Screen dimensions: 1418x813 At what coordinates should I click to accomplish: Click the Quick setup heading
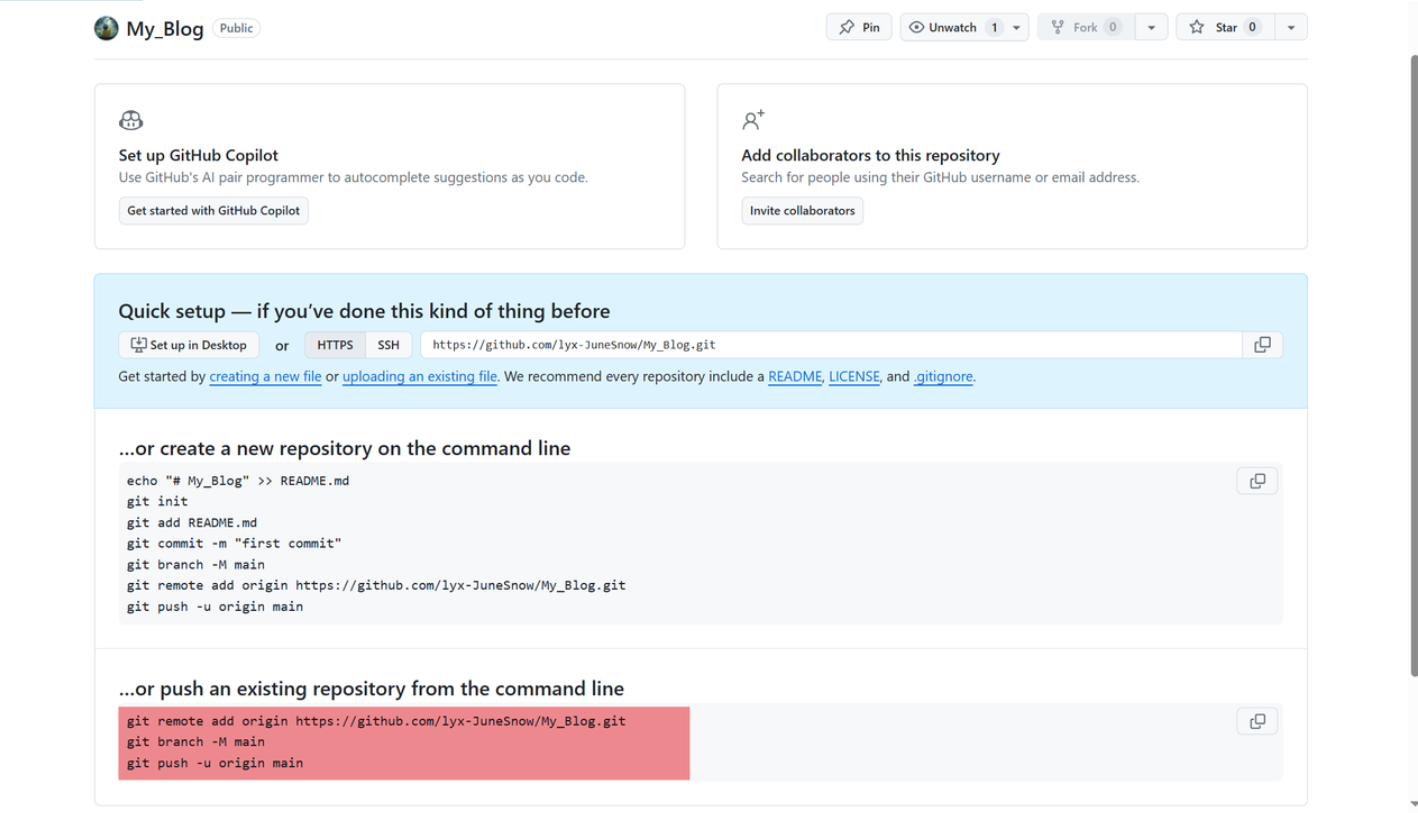(x=364, y=311)
